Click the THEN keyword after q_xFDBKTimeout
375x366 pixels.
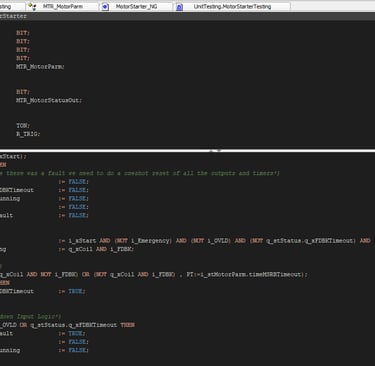(128, 325)
